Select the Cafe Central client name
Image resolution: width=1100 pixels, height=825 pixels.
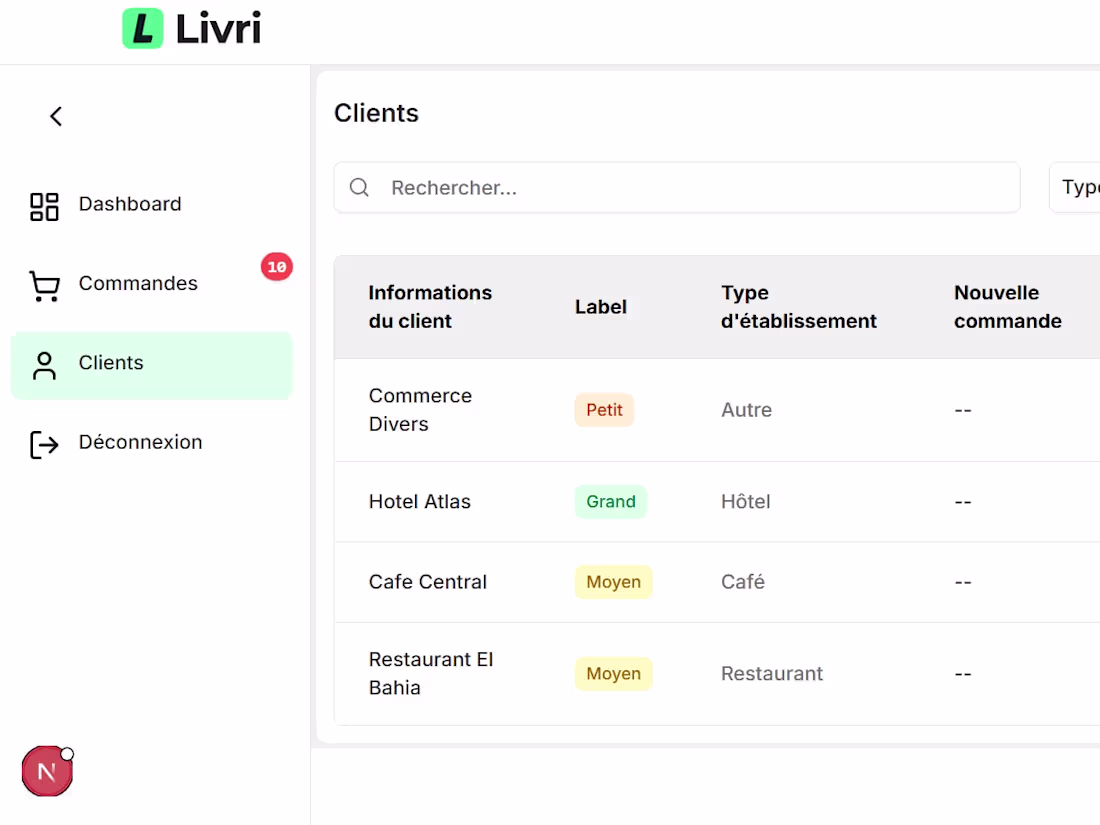(427, 582)
